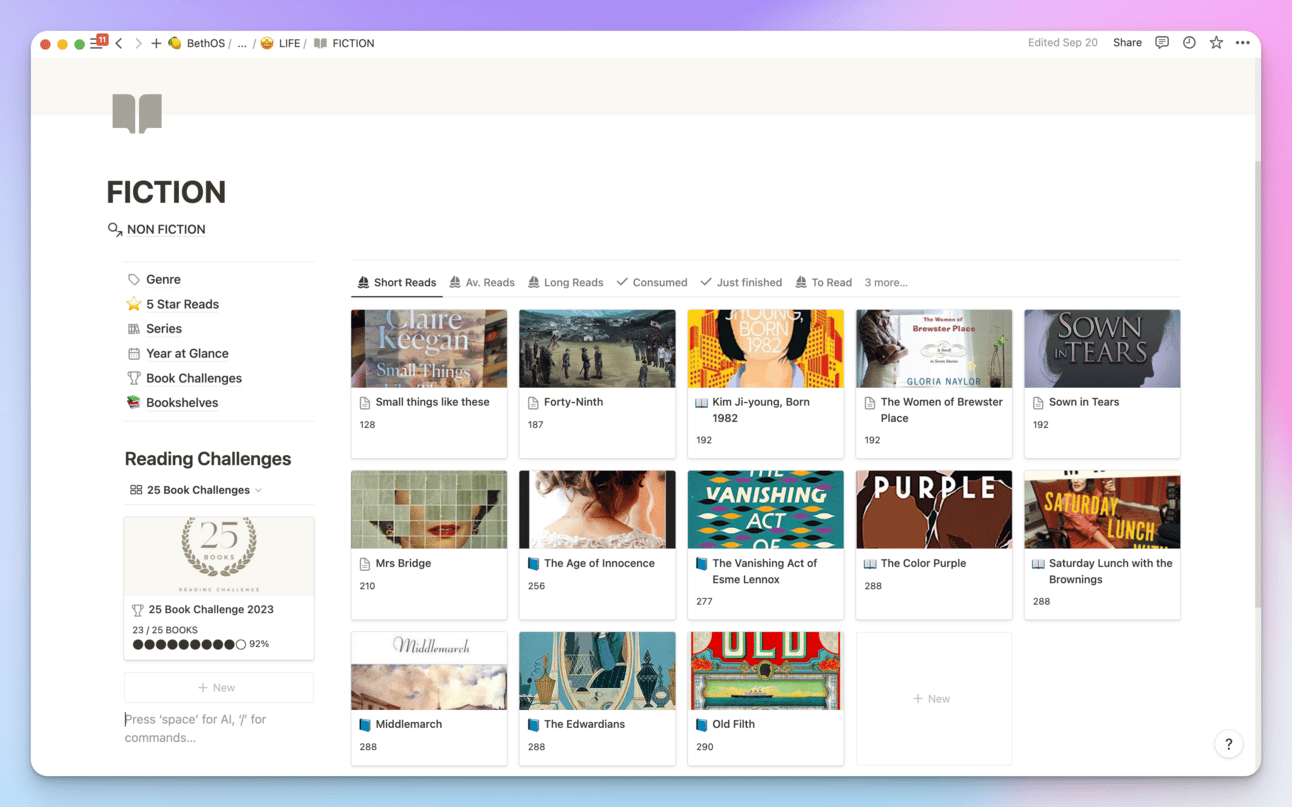Open The Age of Innocence title
1292x807 pixels.
coord(599,564)
